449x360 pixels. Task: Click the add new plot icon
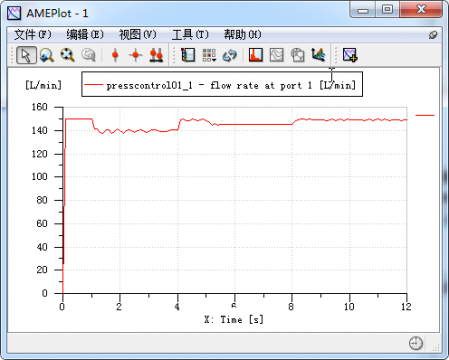pyautogui.click(x=350, y=55)
